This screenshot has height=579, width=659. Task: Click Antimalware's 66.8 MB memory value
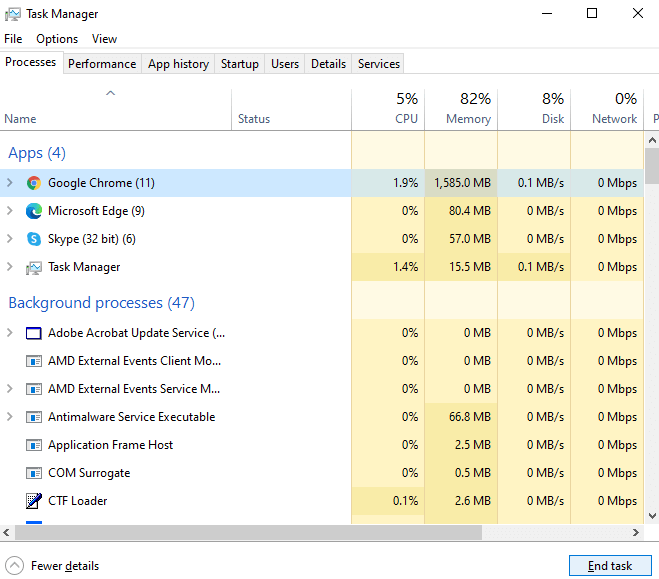(470, 417)
